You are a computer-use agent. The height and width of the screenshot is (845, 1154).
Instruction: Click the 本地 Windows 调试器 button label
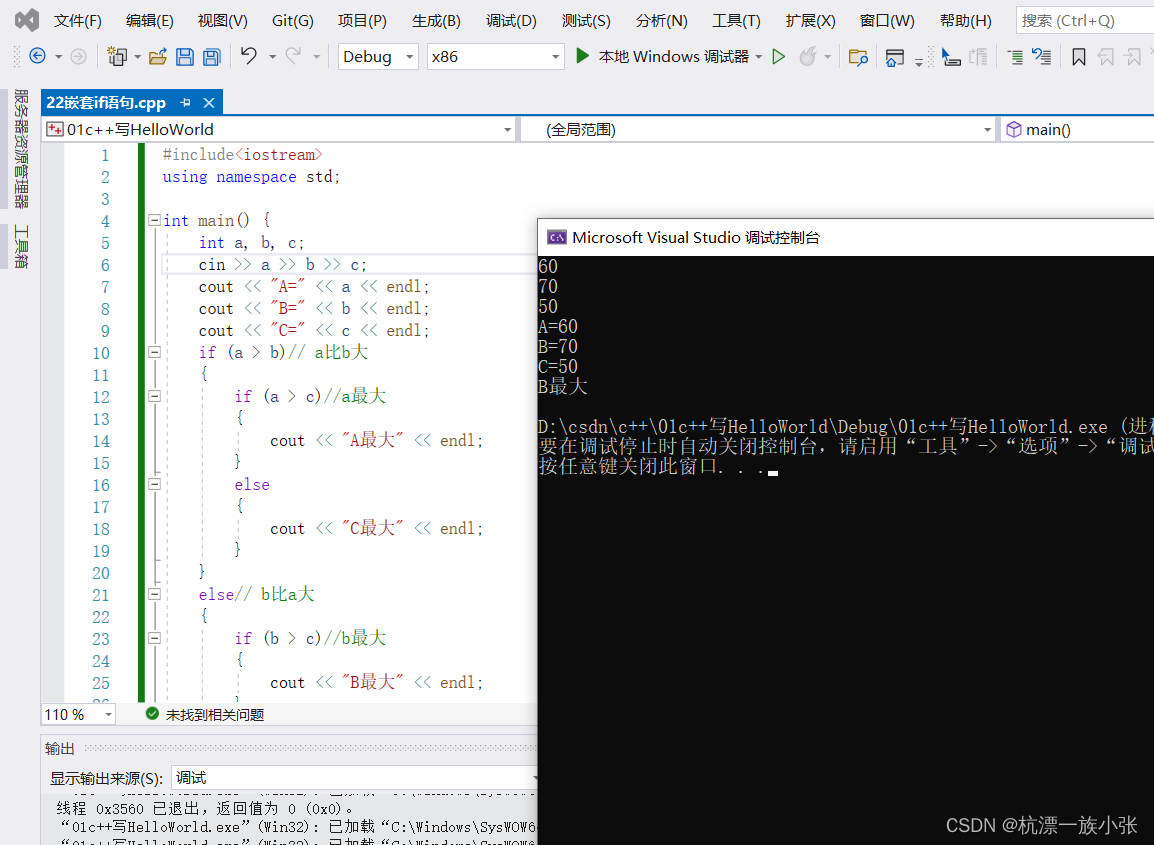tap(673, 57)
